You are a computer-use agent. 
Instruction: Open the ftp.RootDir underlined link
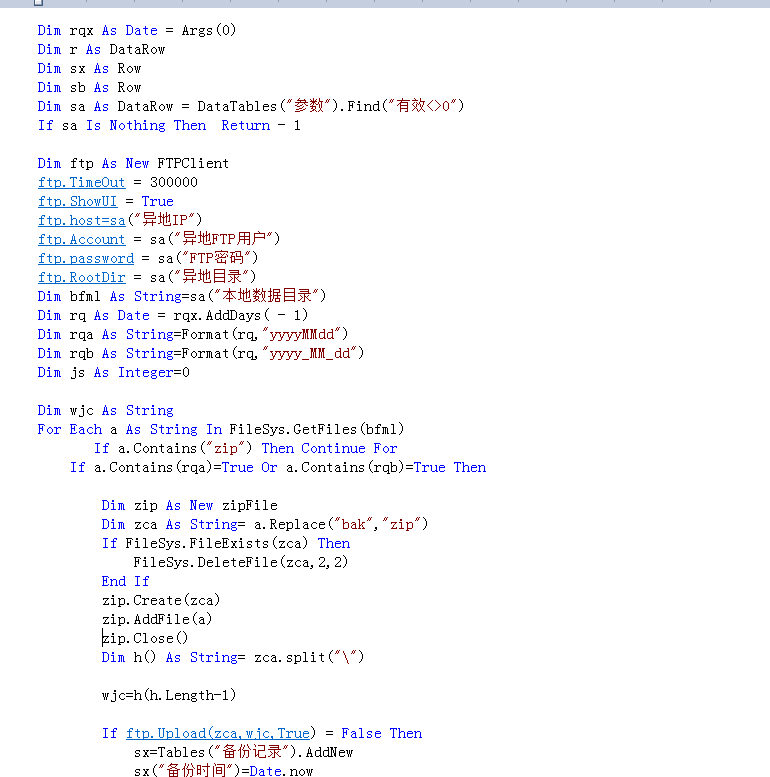[82, 277]
